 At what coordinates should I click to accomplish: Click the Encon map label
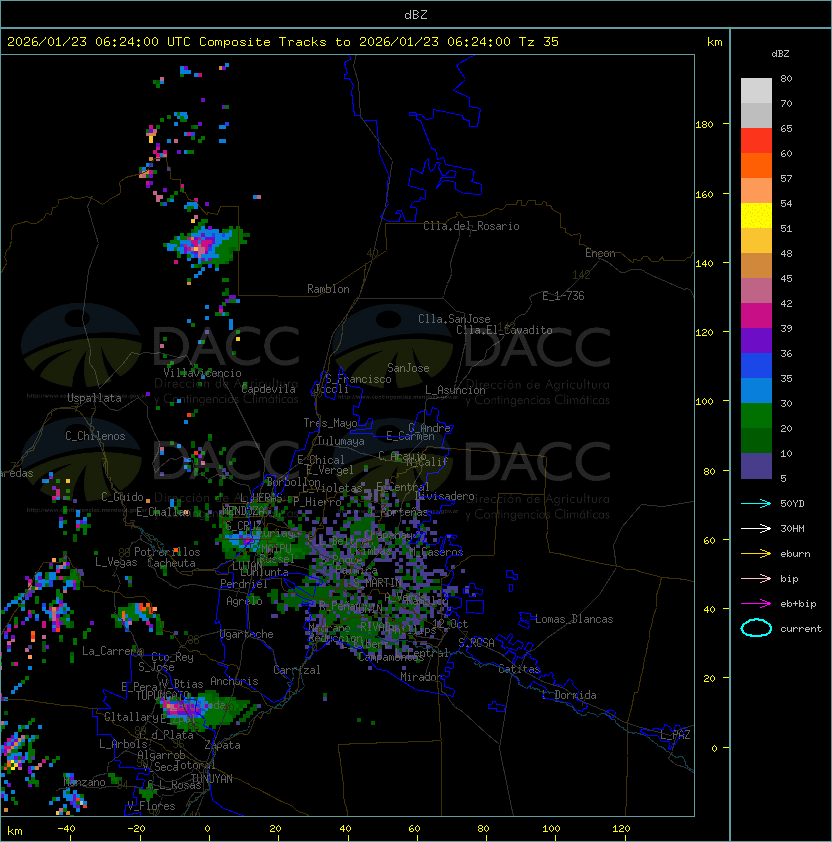tap(600, 253)
